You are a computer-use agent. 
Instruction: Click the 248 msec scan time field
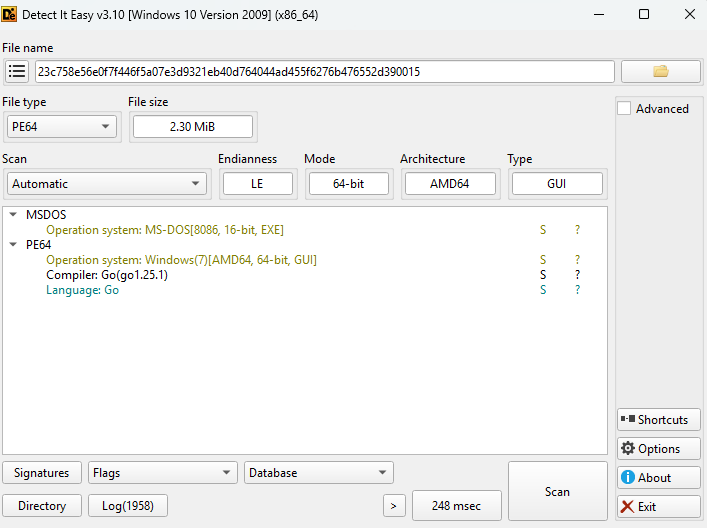tap(456, 505)
